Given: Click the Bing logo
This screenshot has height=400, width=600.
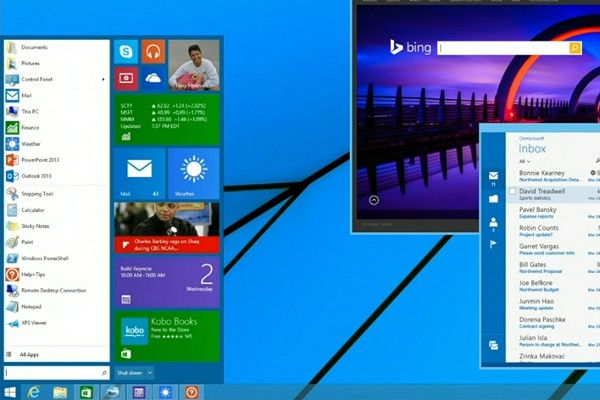Looking at the screenshot, I should pyautogui.click(x=410, y=47).
